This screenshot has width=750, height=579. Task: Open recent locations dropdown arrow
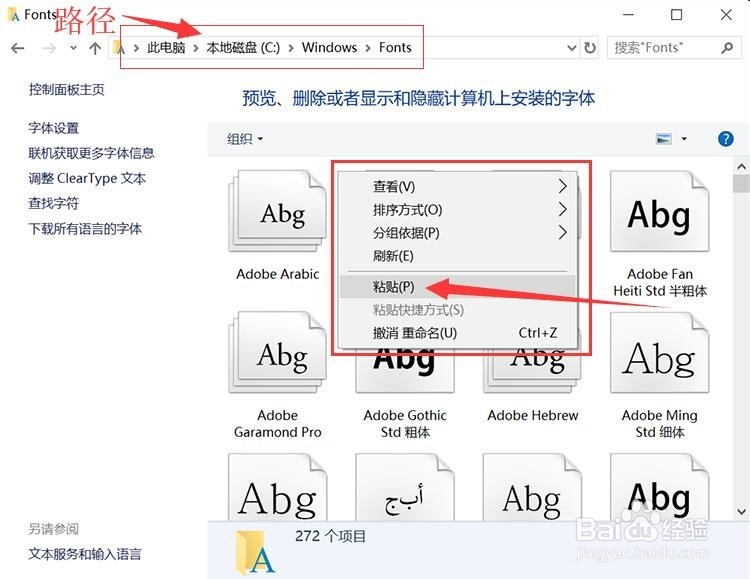coord(73,48)
